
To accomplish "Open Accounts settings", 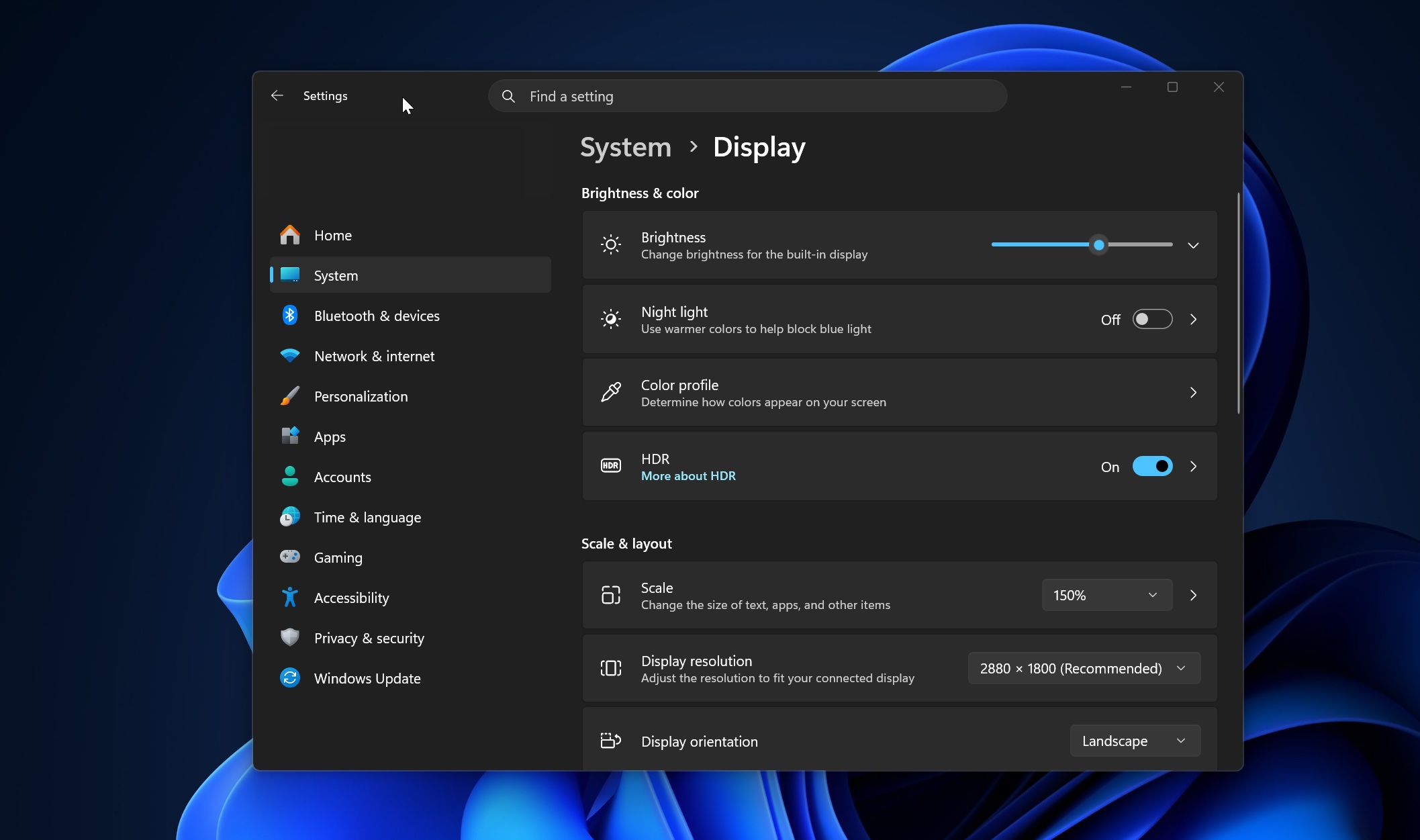I will point(410,477).
